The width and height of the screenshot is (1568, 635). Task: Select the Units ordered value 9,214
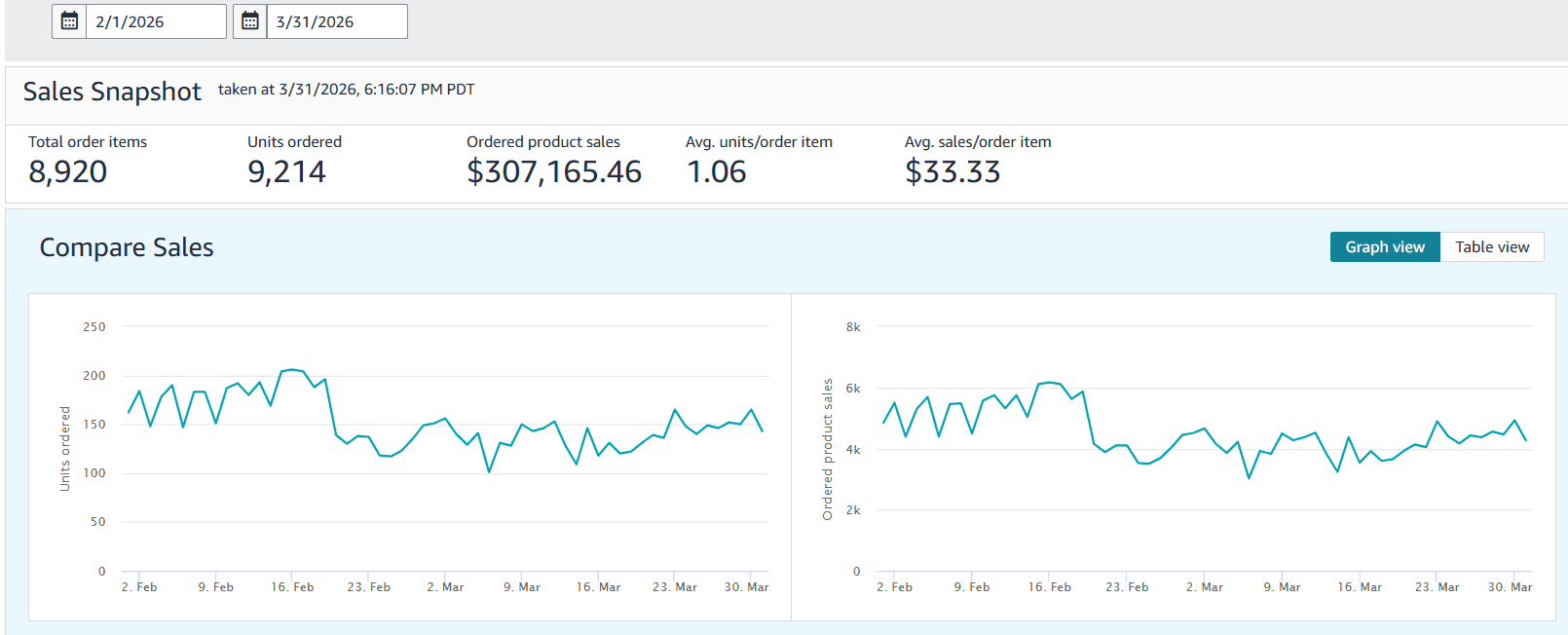[x=286, y=172]
